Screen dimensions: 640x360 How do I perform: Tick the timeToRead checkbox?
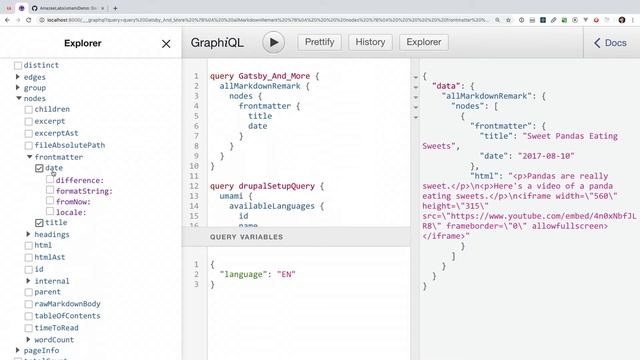pyautogui.click(x=29, y=328)
